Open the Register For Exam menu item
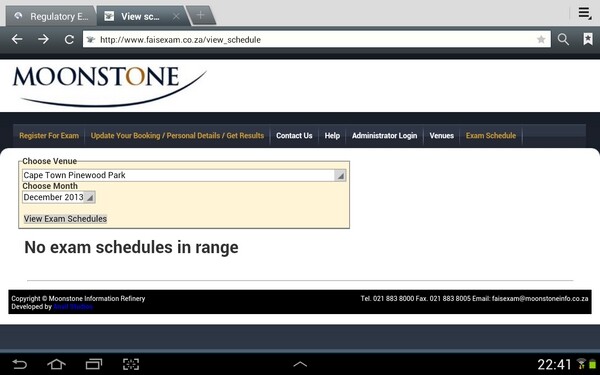The image size is (600, 375). [x=49, y=135]
